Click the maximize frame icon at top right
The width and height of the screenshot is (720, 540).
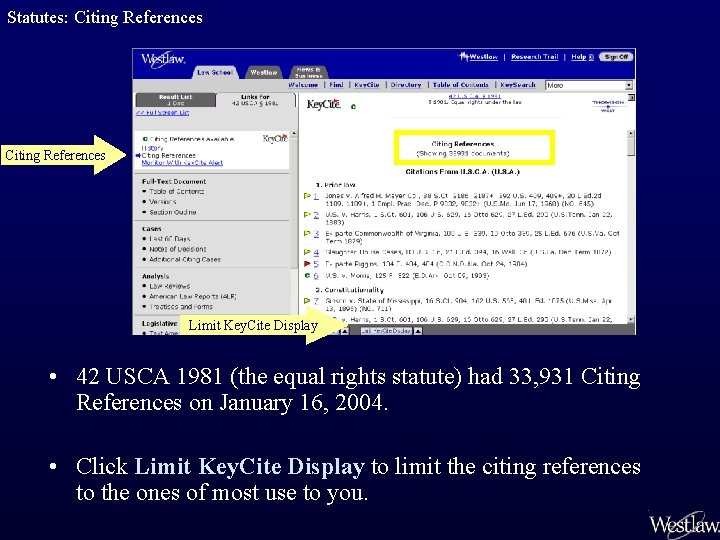tap(631, 97)
